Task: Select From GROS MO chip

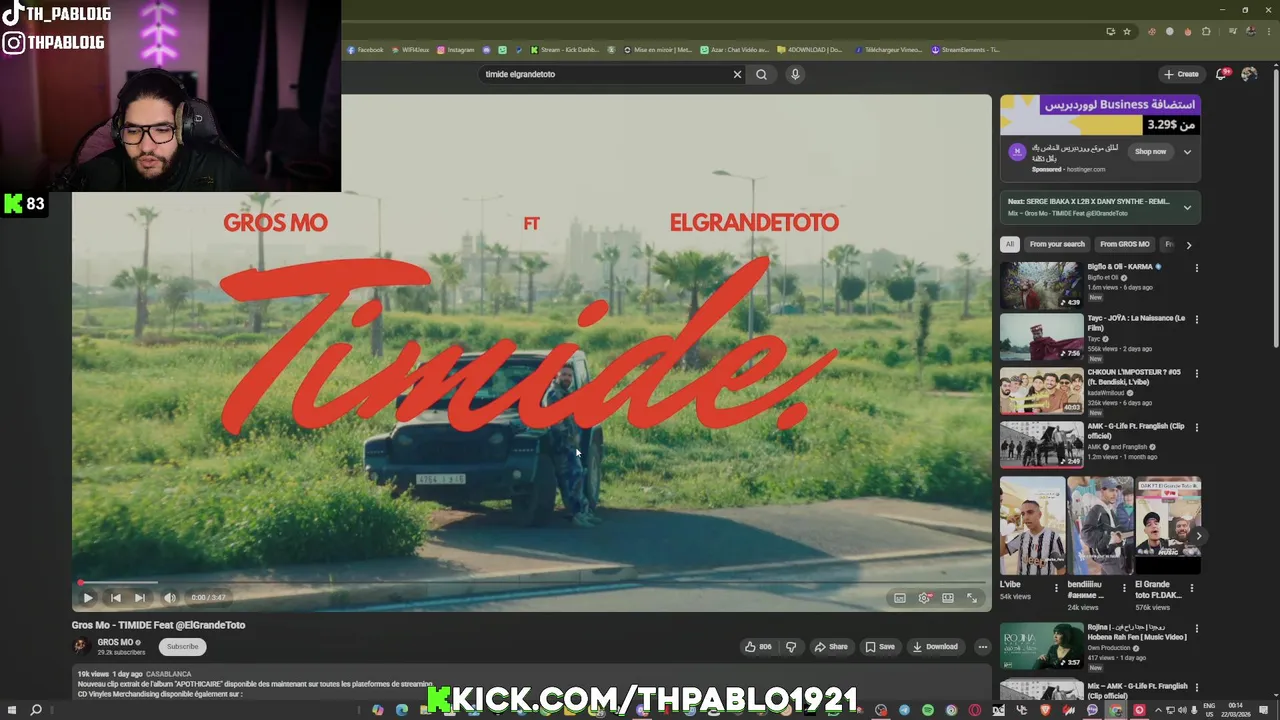Action: pyautogui.click(x=1125, y=244)
